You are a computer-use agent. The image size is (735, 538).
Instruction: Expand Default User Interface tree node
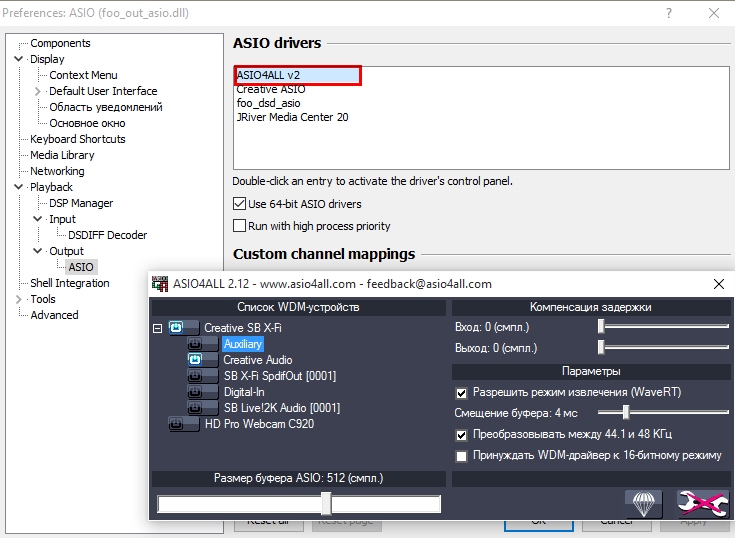(x=38, y=91)
